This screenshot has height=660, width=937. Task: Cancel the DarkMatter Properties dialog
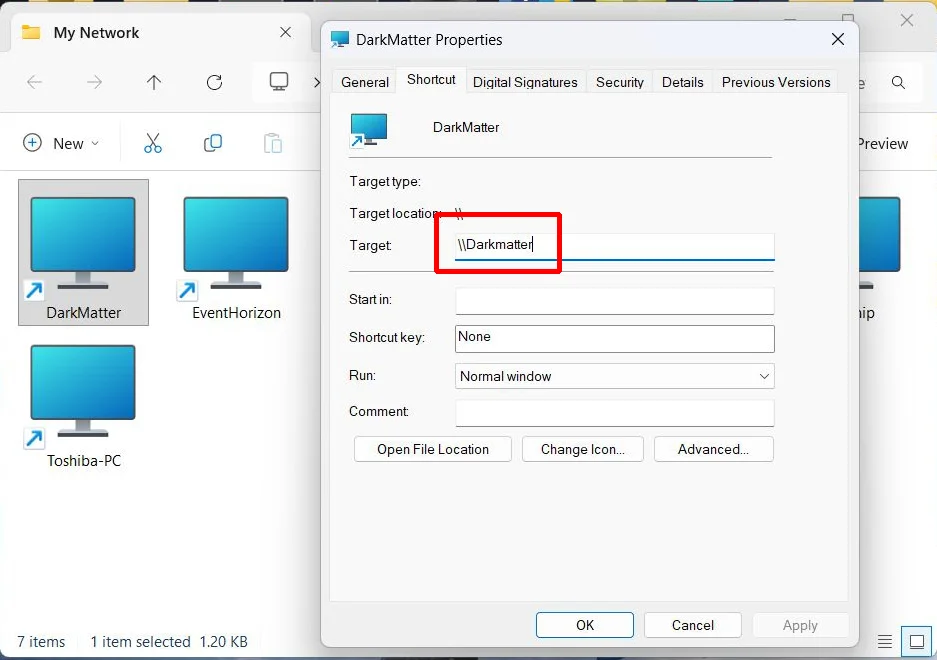(693, 625)
